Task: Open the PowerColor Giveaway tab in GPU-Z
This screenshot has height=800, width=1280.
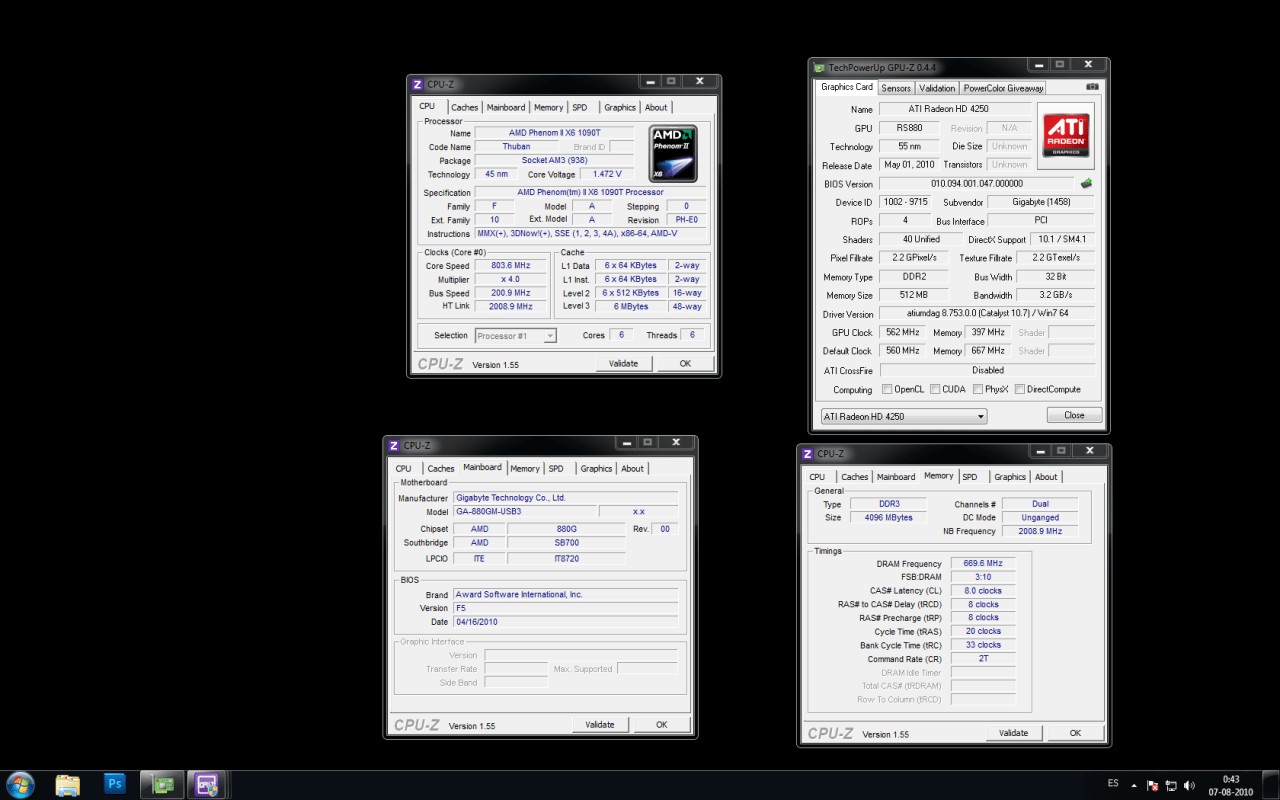Action: pos(1003,88)
